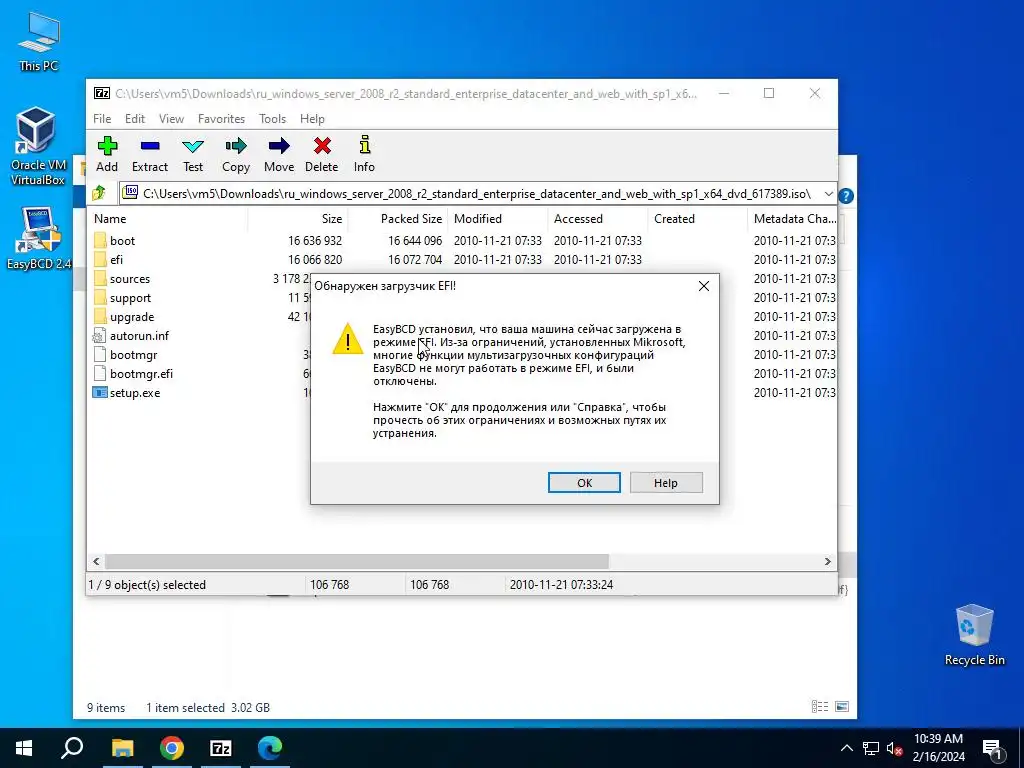Select the EasyBCD 2.4 desktop shortcut

(x=38, y=238)
